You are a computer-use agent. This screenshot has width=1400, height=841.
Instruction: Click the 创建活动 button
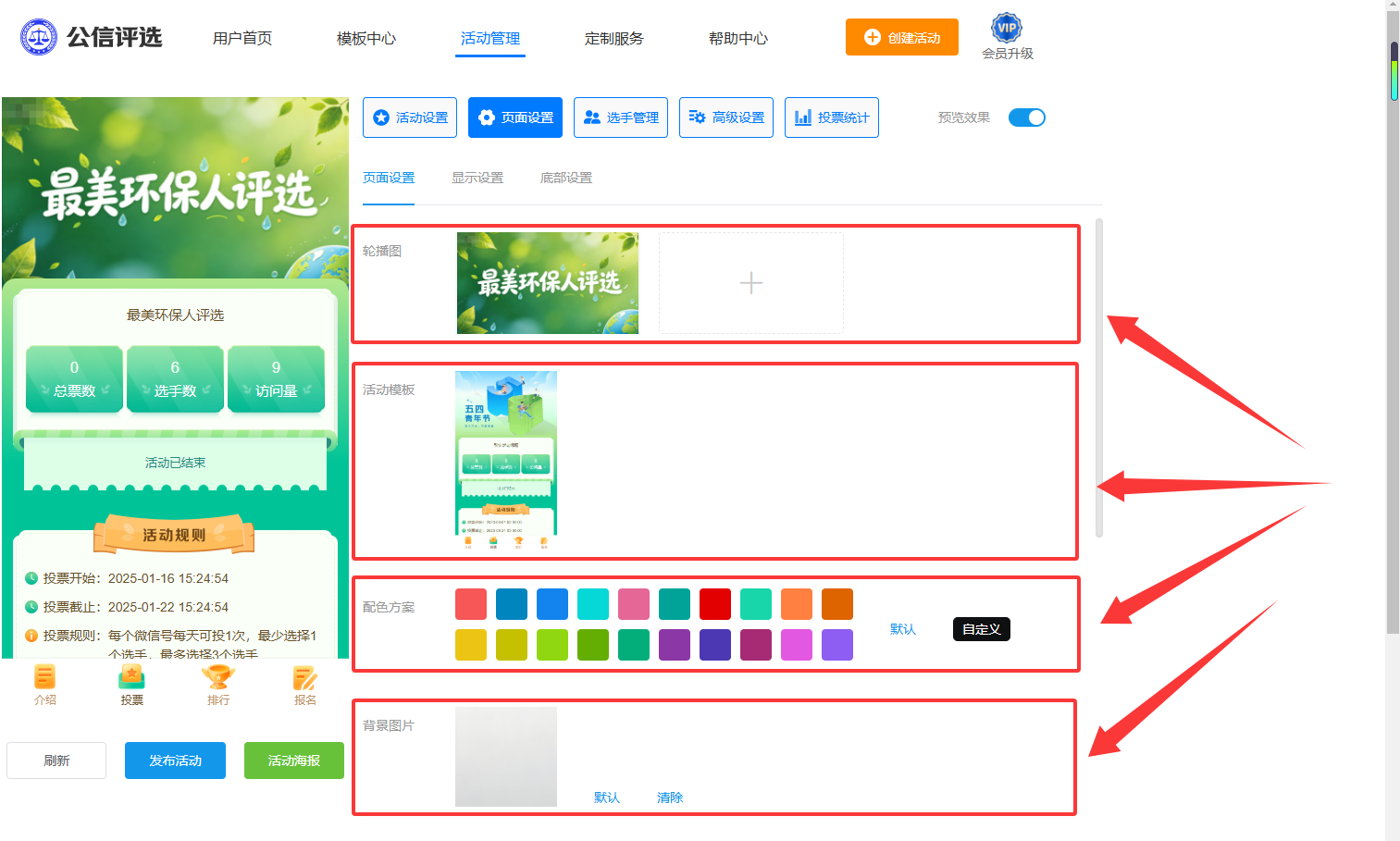point(902,37)
